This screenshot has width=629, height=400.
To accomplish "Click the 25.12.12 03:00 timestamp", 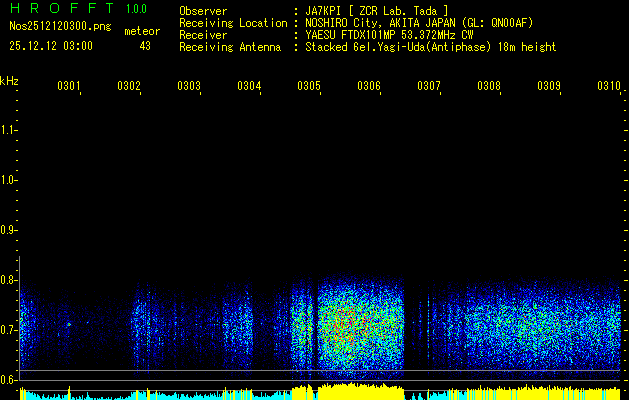I will pos(51,46).
